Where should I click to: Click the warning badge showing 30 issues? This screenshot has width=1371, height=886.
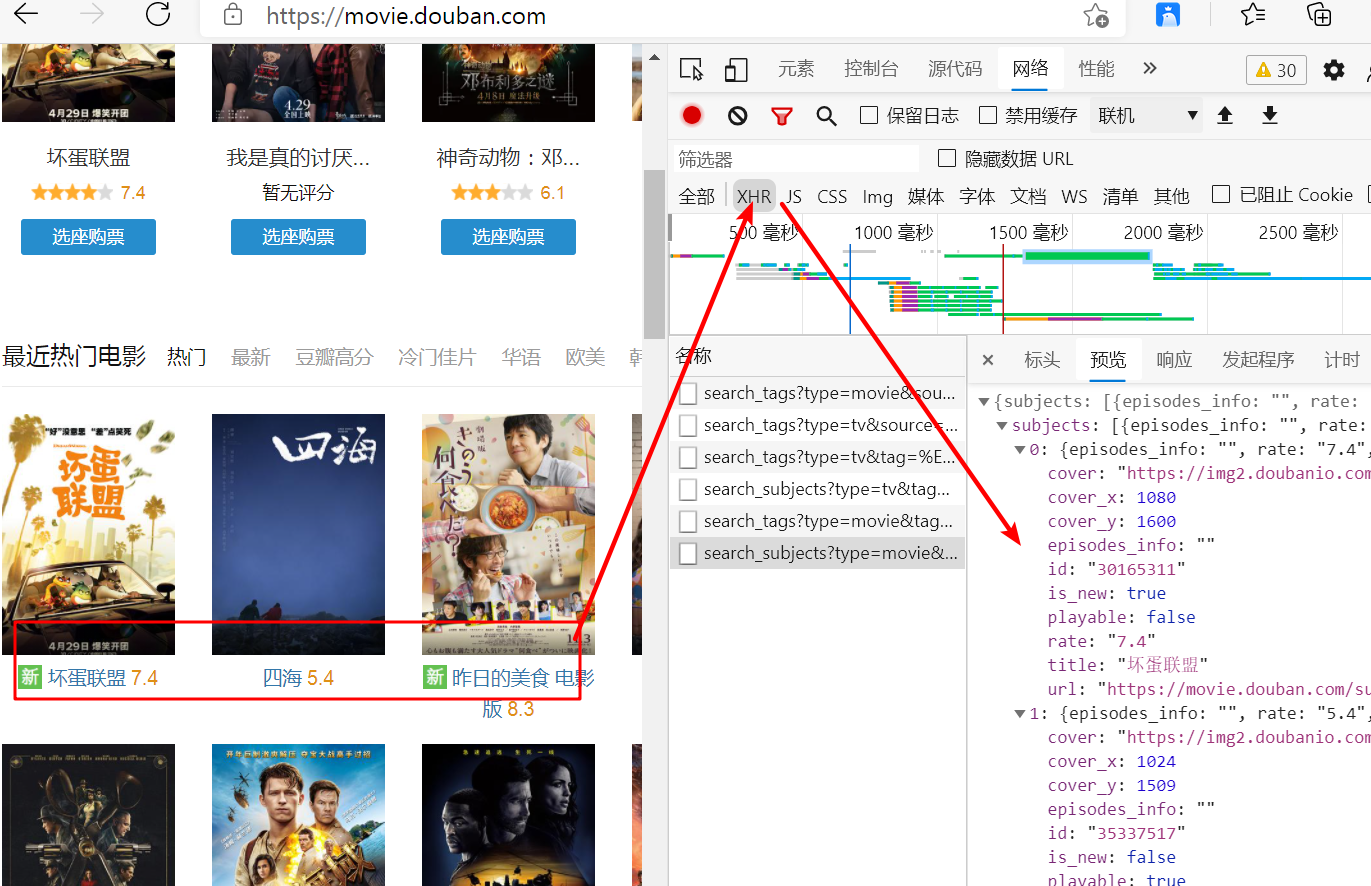1276,70
